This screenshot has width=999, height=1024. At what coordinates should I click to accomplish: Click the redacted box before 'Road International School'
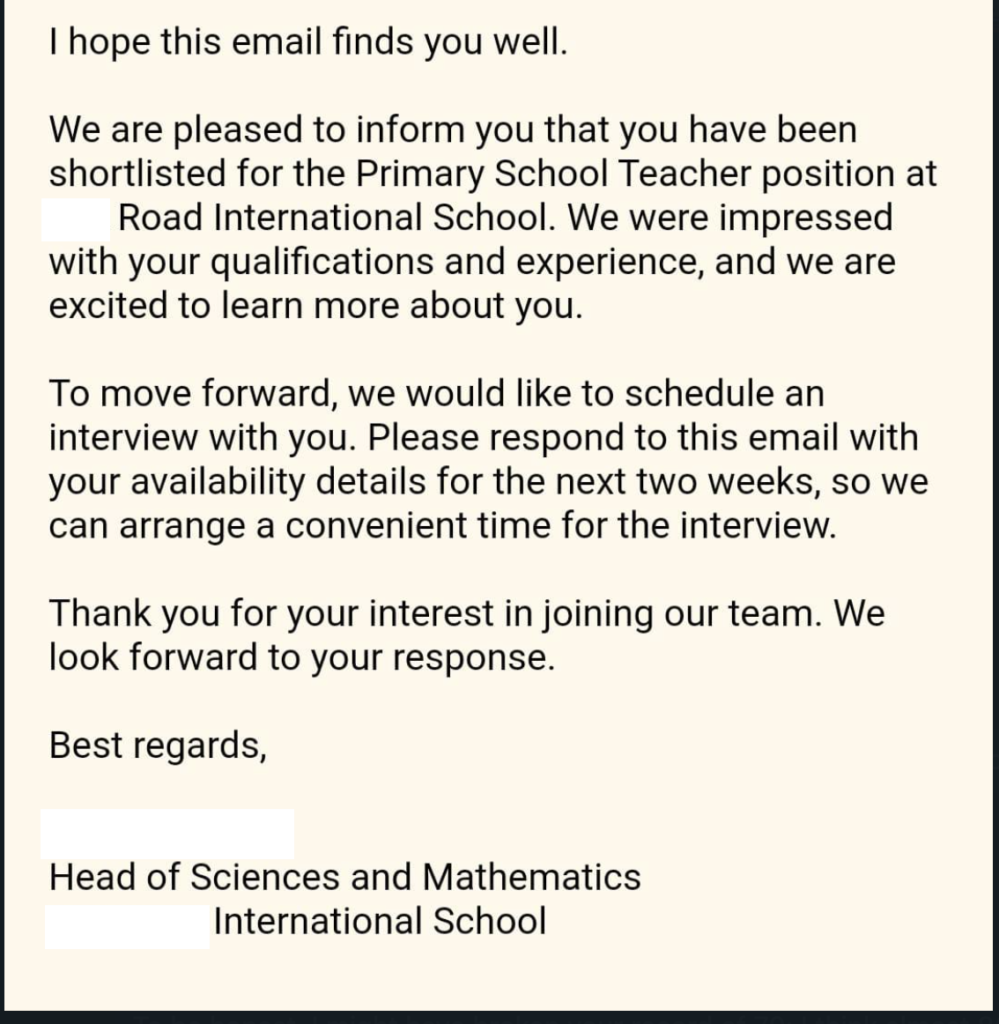[76, 219]
